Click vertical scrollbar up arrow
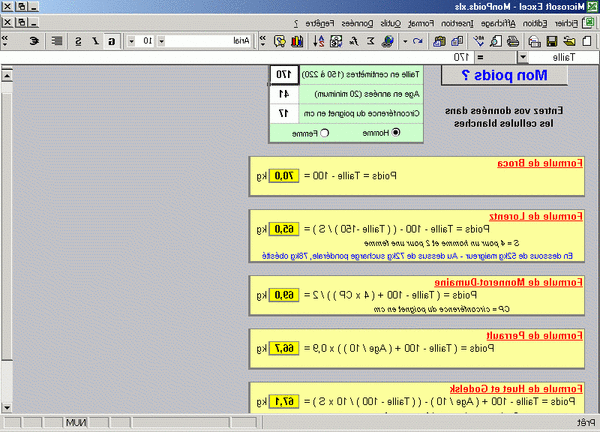Screen dimensions: 600x432 pos(7,76)
